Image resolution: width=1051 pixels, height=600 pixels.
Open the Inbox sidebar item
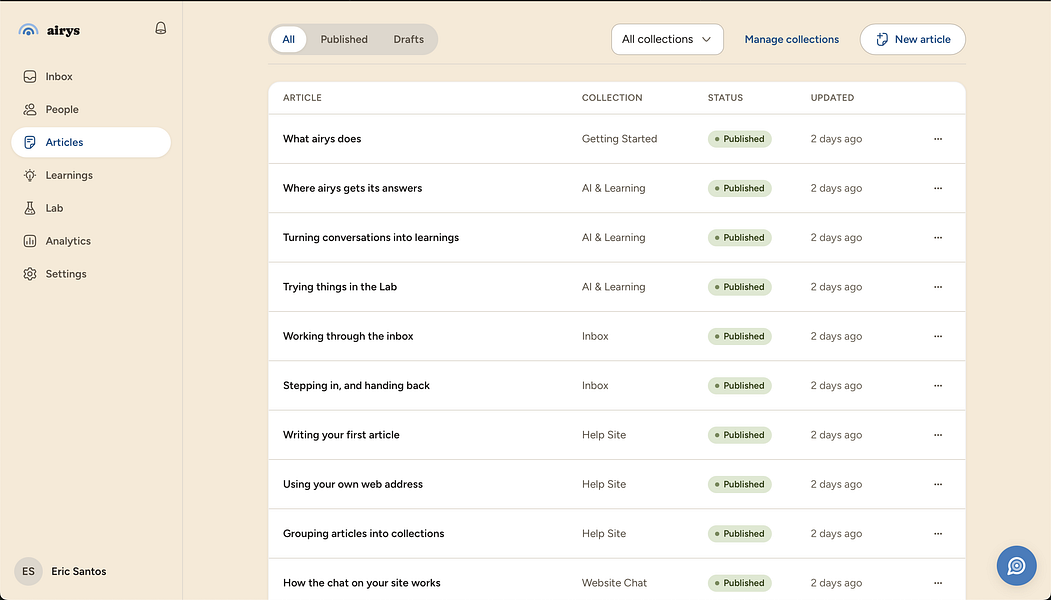[x=91, y=76]
